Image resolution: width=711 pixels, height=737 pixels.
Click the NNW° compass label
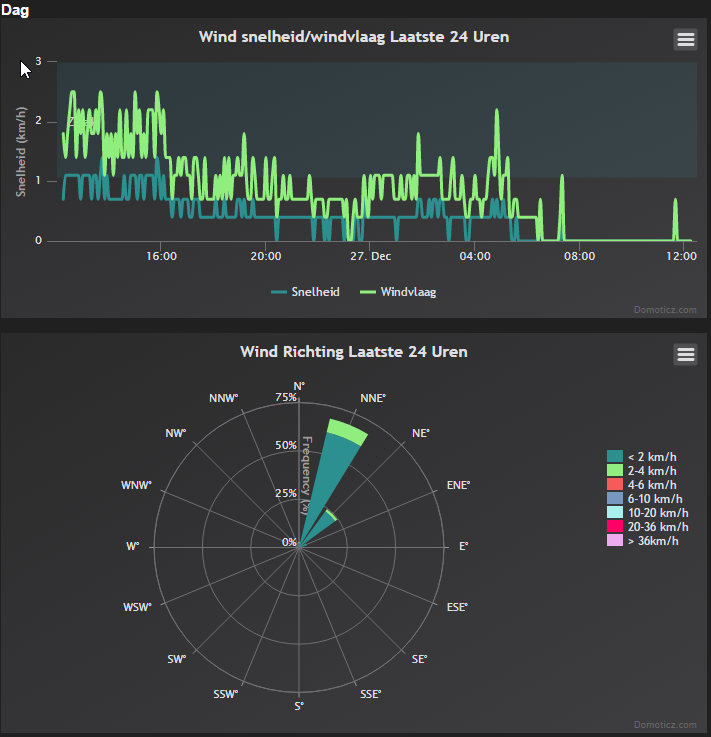point(224,398)
